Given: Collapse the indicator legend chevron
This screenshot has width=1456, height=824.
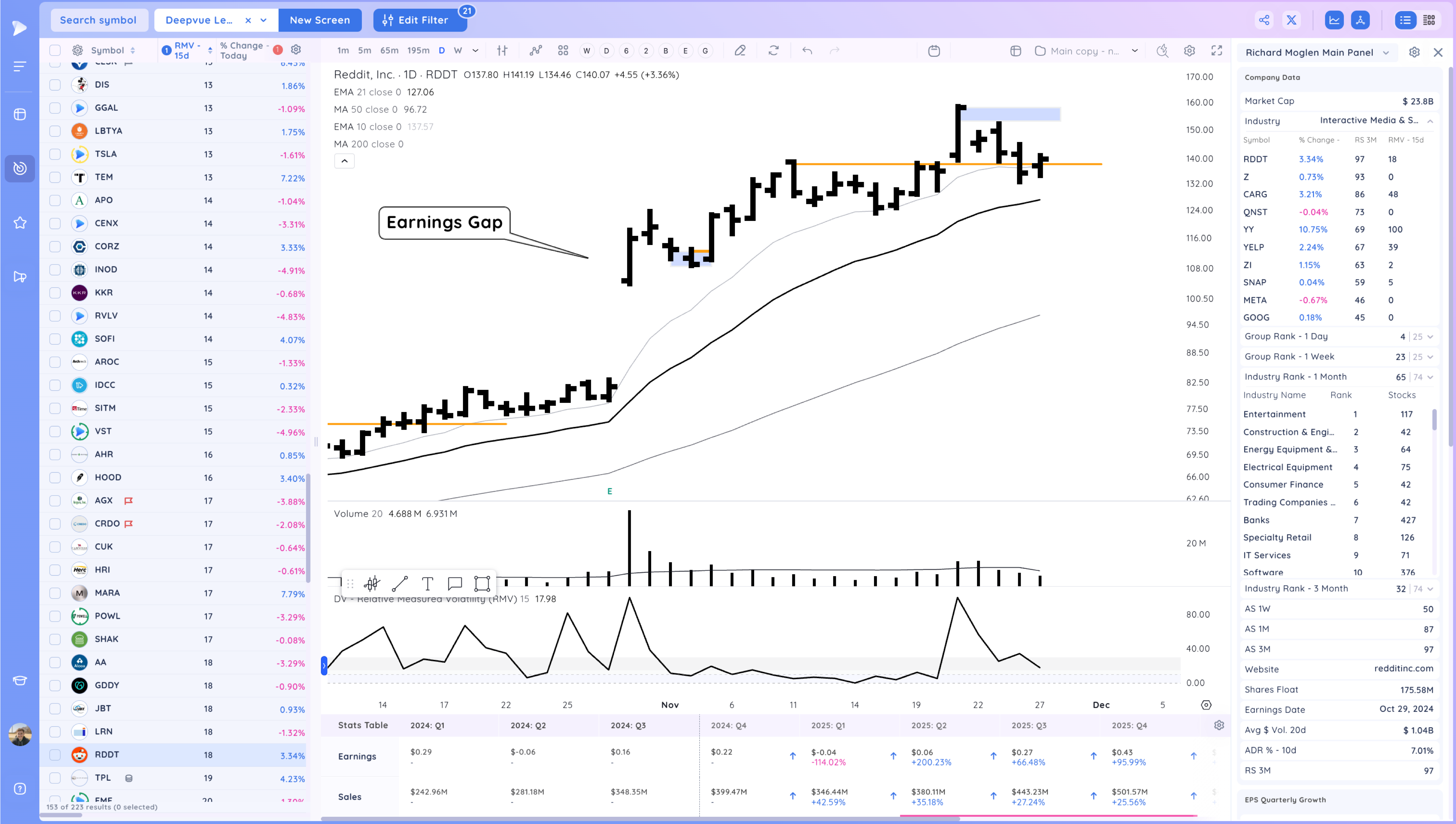Looking at the screenshot, I should click(x=344, y=161).
